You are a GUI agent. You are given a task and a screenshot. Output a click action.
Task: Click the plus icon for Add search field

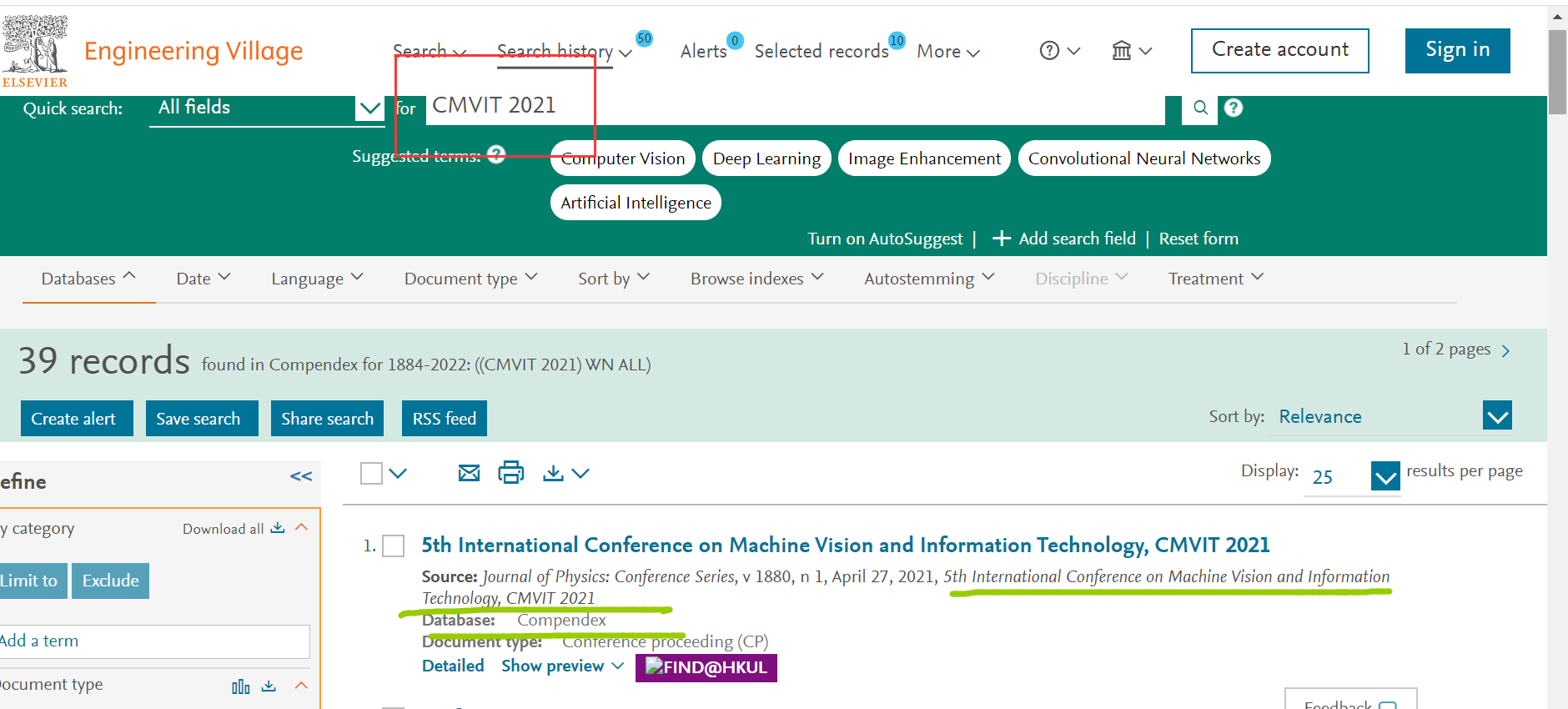point(1002,239)
